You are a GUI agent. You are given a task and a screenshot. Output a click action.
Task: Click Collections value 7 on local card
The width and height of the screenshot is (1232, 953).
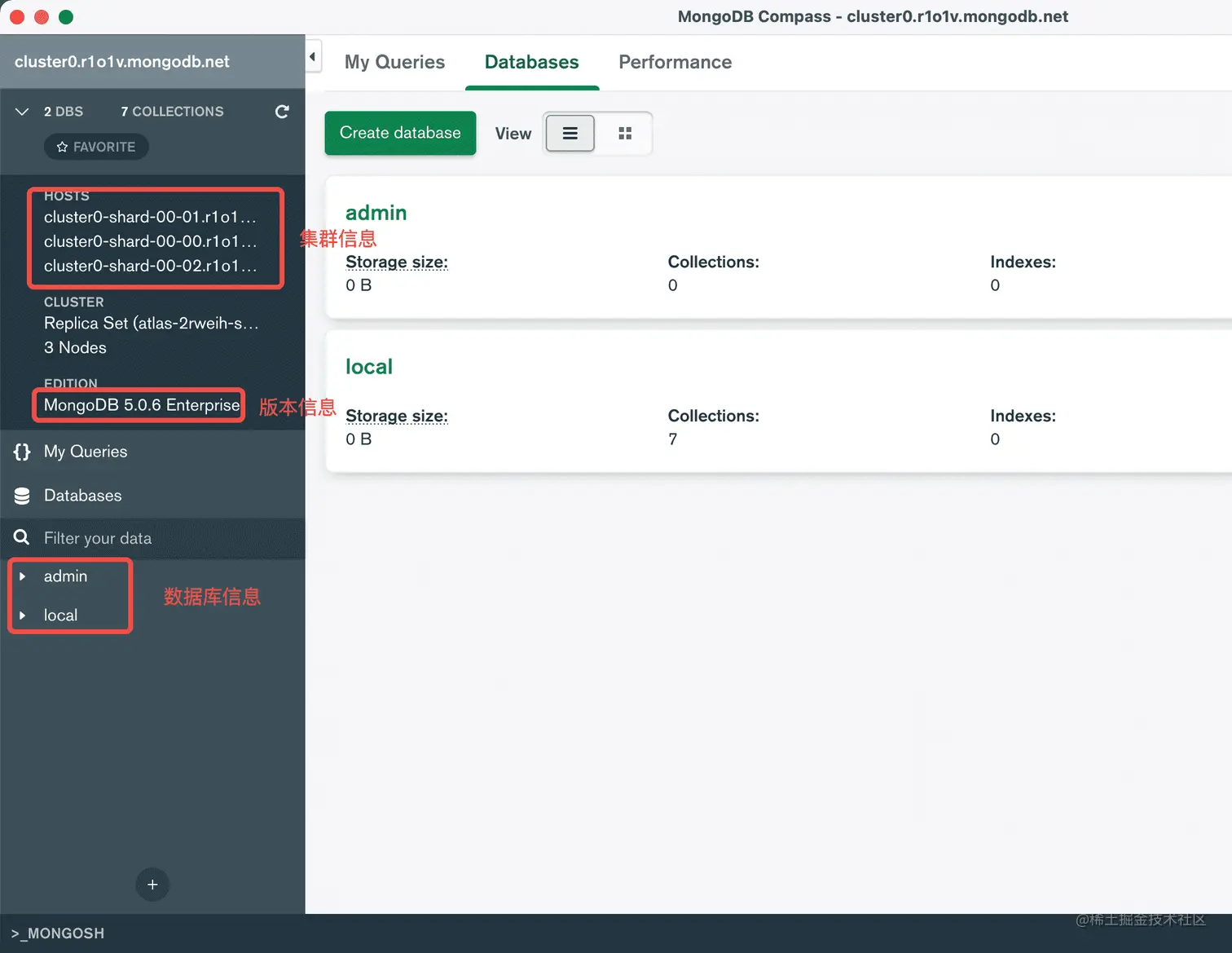click(x=673, y=439)
